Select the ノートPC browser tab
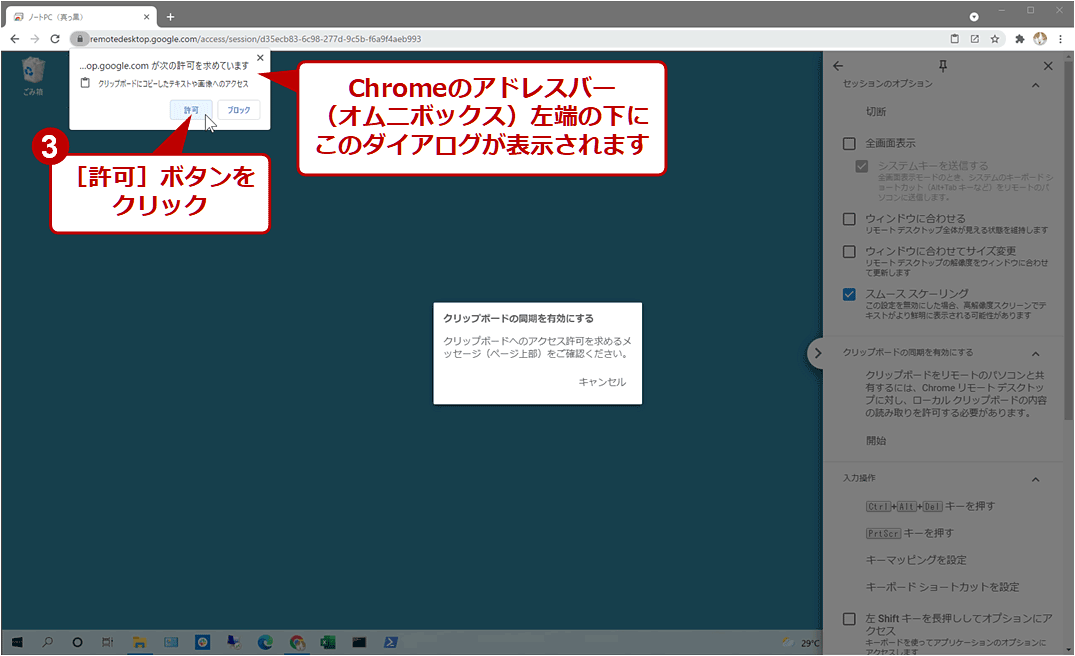The height and width of the screenshot is (656, 1075). pyautogui.click(x=79, y=16)
